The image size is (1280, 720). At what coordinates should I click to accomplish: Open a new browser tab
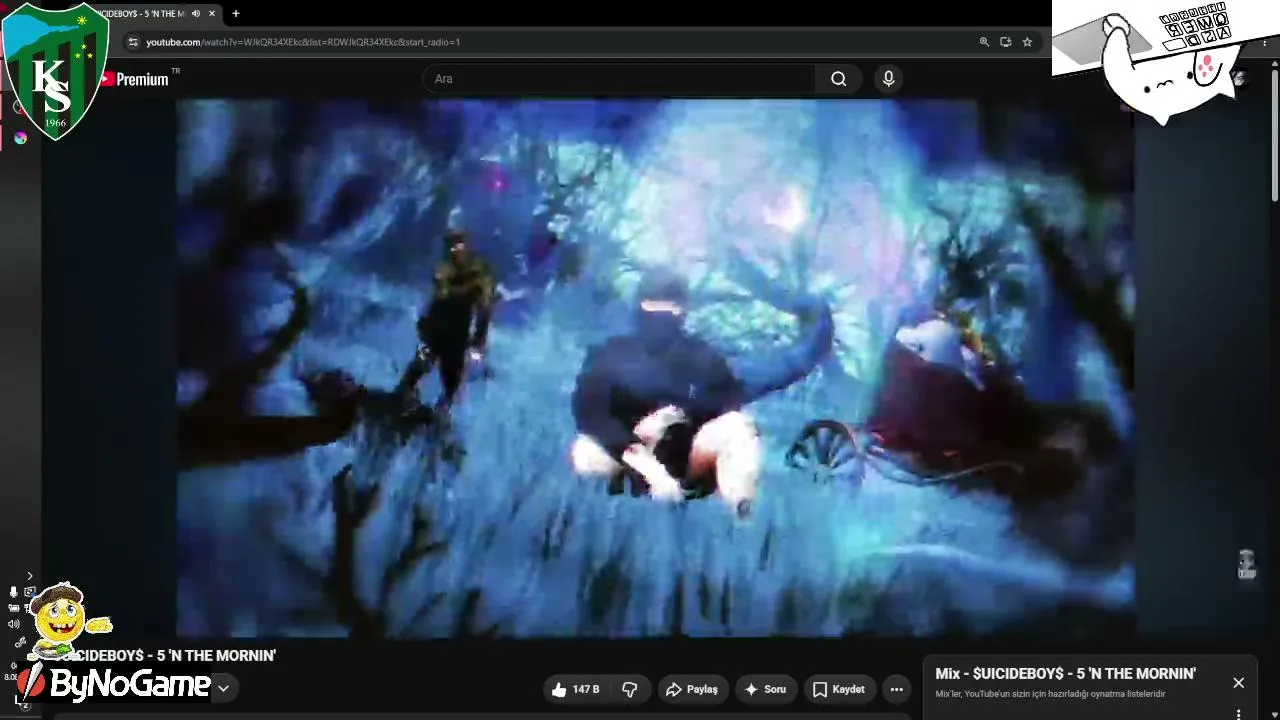tap(236, 14)
